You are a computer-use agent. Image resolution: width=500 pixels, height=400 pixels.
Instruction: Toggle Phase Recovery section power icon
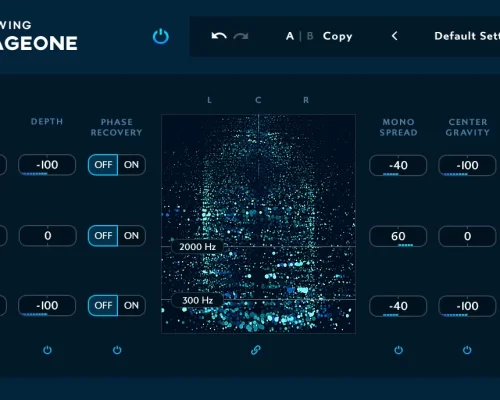(x=117, y=350)
